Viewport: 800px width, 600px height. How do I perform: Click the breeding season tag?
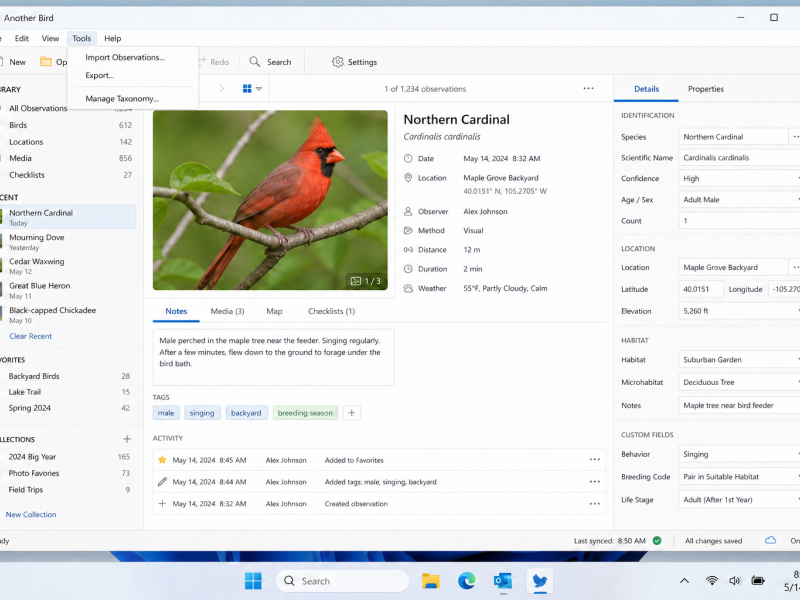coord(305,413)
